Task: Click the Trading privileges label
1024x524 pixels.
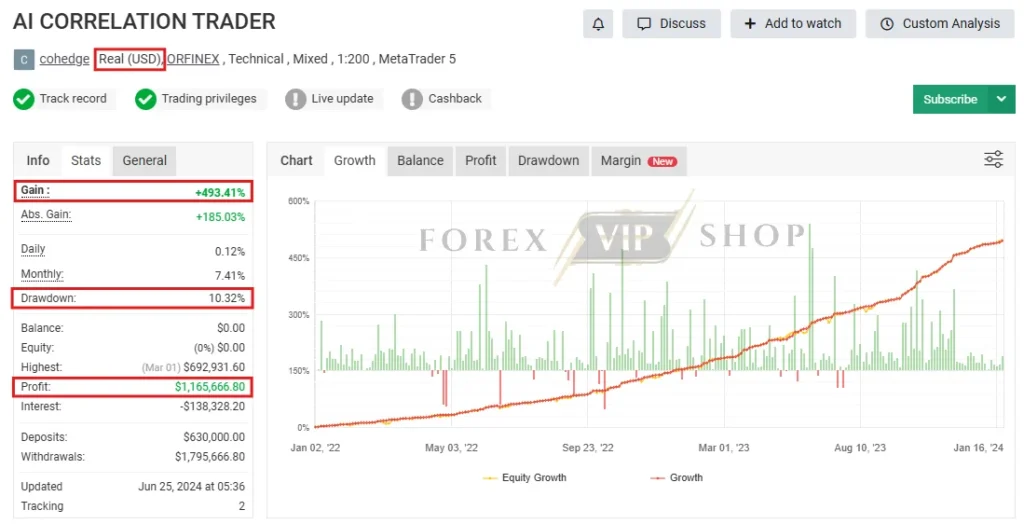Action: (x=209, y=99)
